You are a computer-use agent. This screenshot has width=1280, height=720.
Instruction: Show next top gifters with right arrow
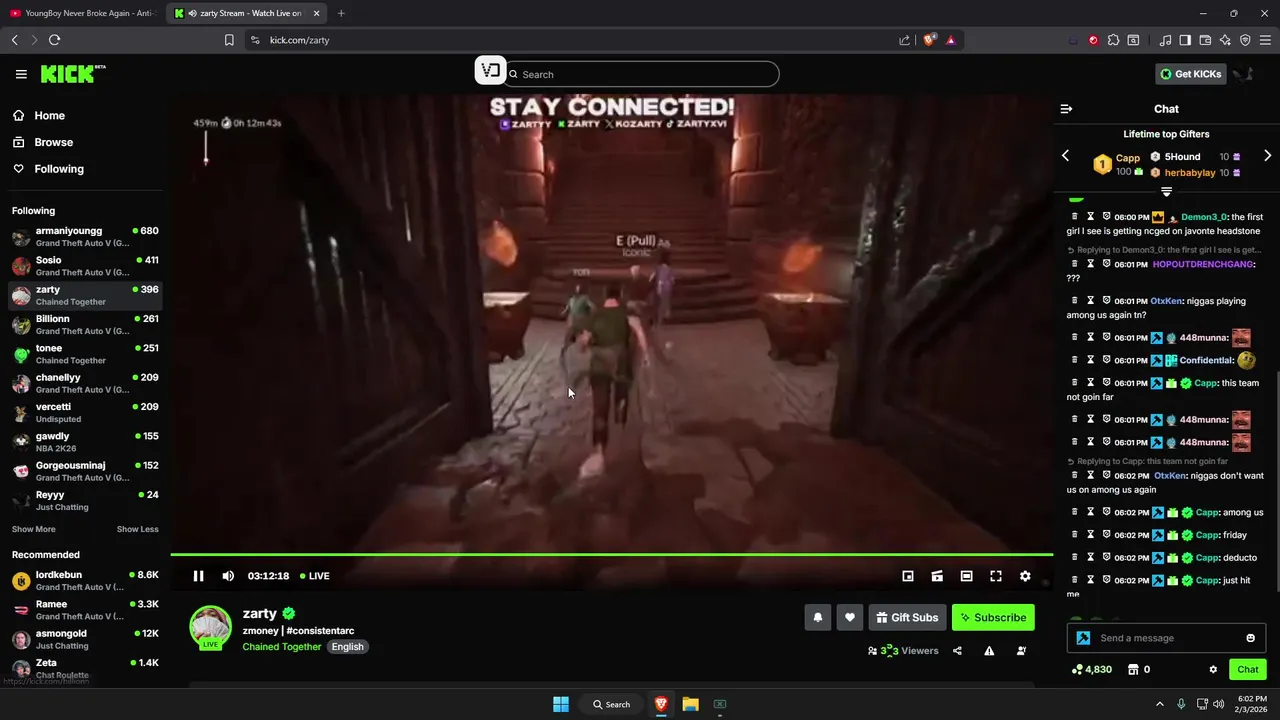(x=1267, y=156)
